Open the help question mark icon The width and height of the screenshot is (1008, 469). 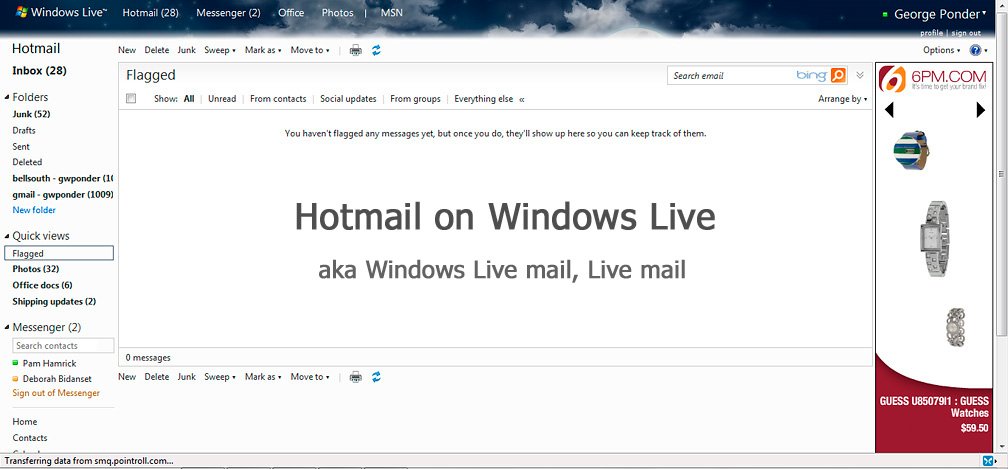tap(975, 50)
